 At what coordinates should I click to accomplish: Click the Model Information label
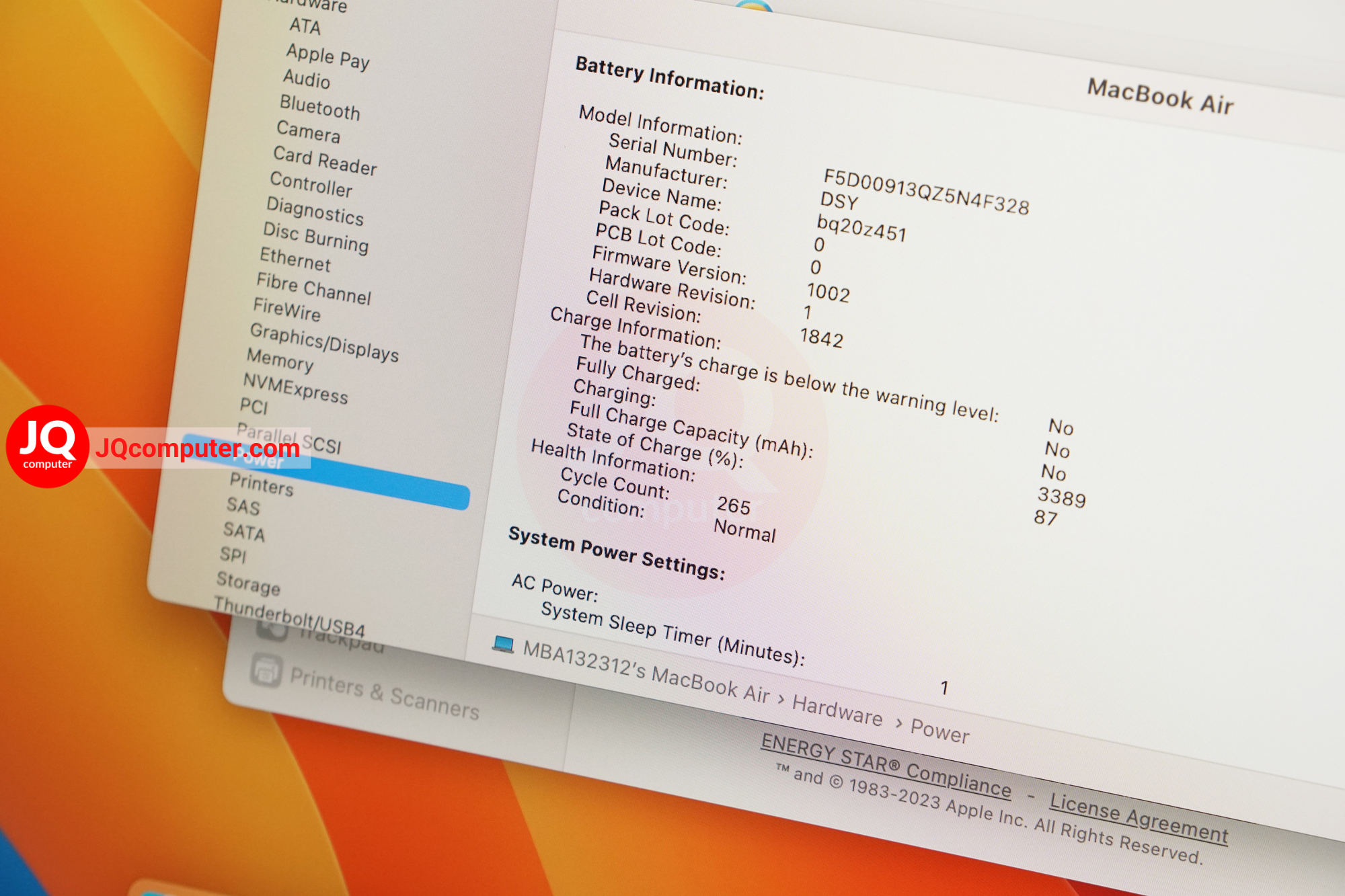click(661, 125)
